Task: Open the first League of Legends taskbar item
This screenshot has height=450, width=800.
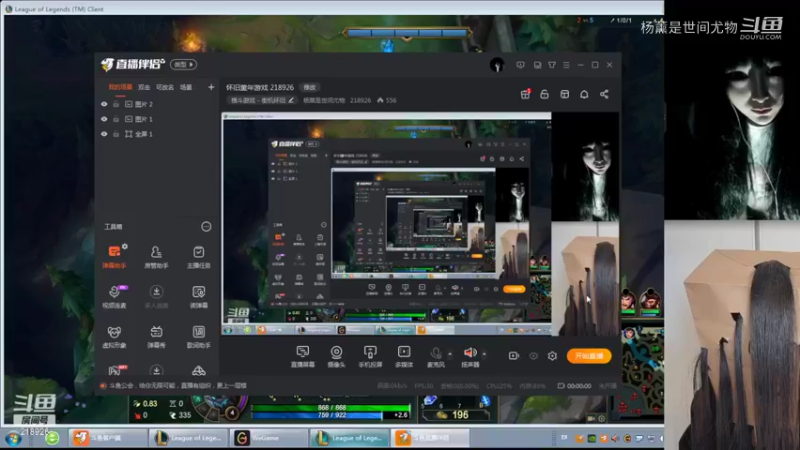Action: pos(188,438)
